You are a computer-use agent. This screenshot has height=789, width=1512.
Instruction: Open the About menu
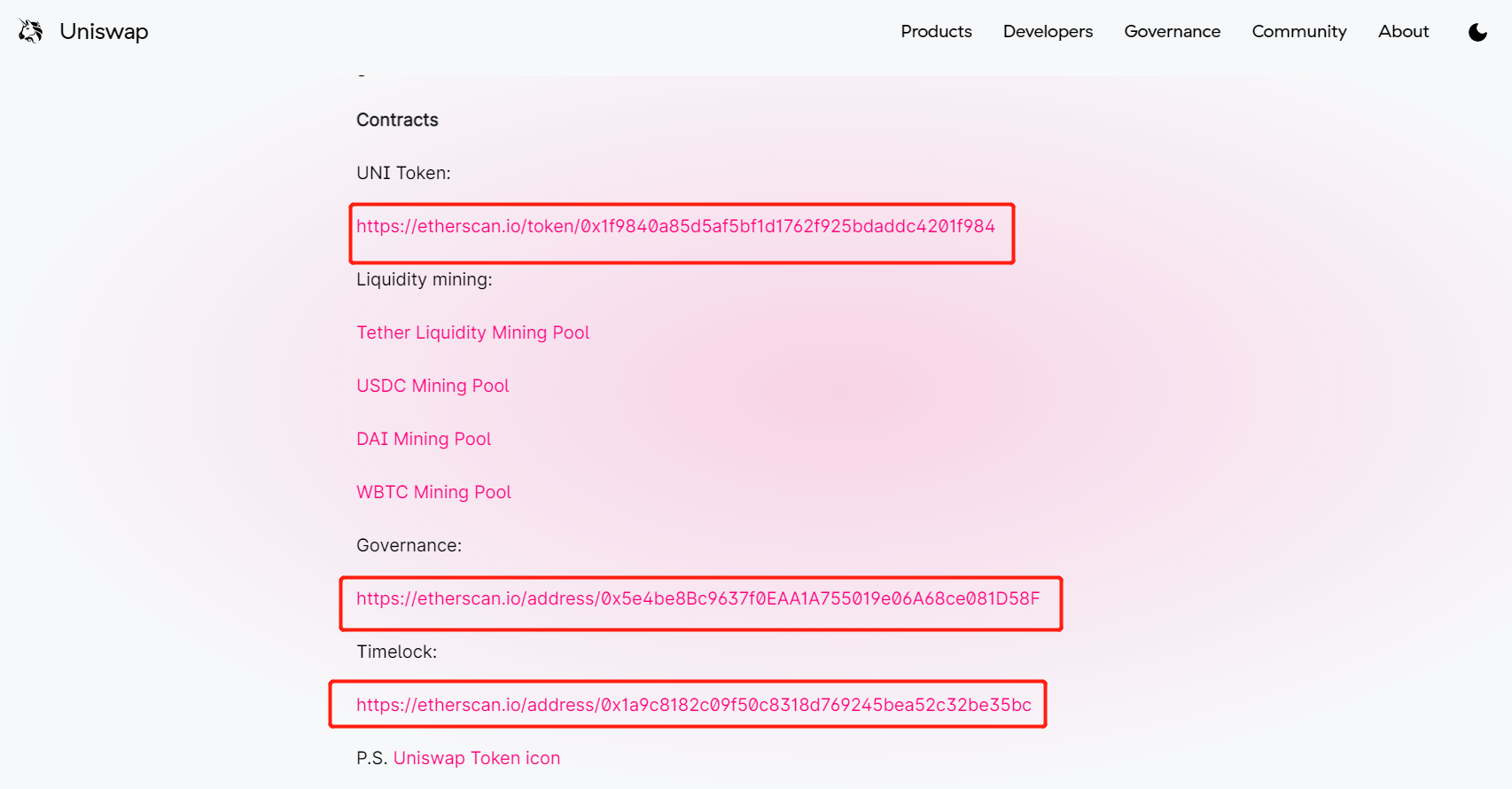[1403, 31]
